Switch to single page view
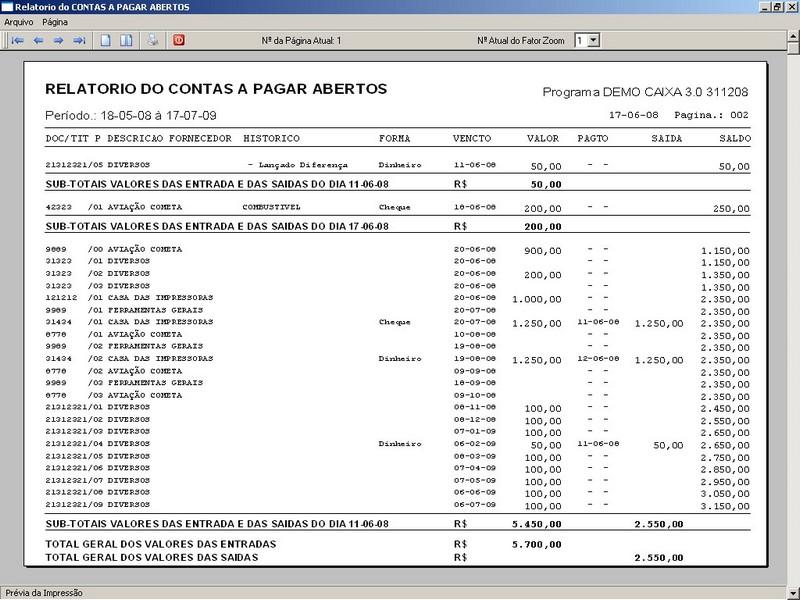800x600 pixels. pos(107,41)
